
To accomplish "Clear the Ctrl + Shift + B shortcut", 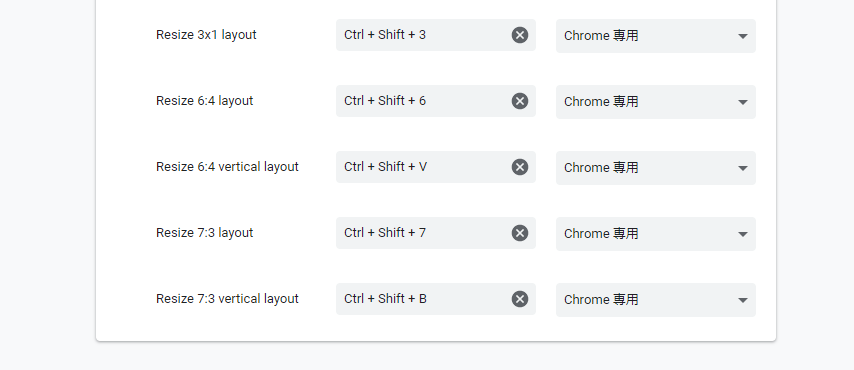I will pyautogui.click(x=520, y=299).
